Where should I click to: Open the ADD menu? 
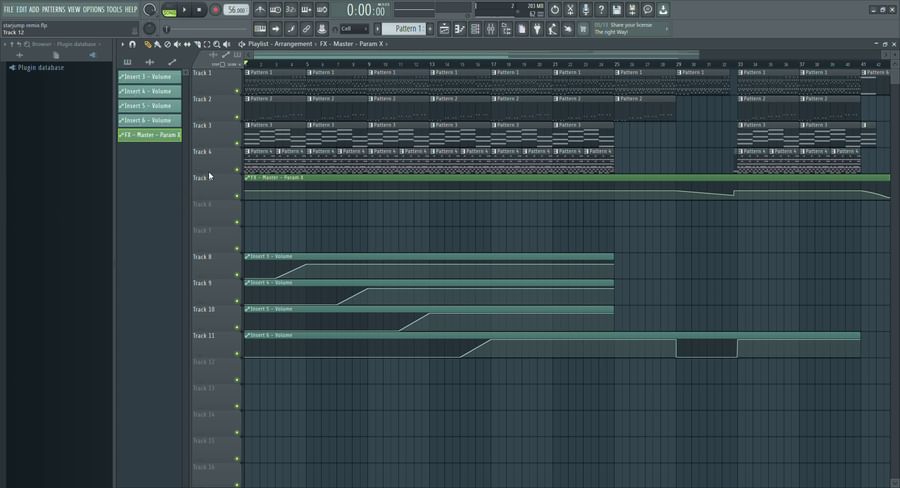point(34,9)
